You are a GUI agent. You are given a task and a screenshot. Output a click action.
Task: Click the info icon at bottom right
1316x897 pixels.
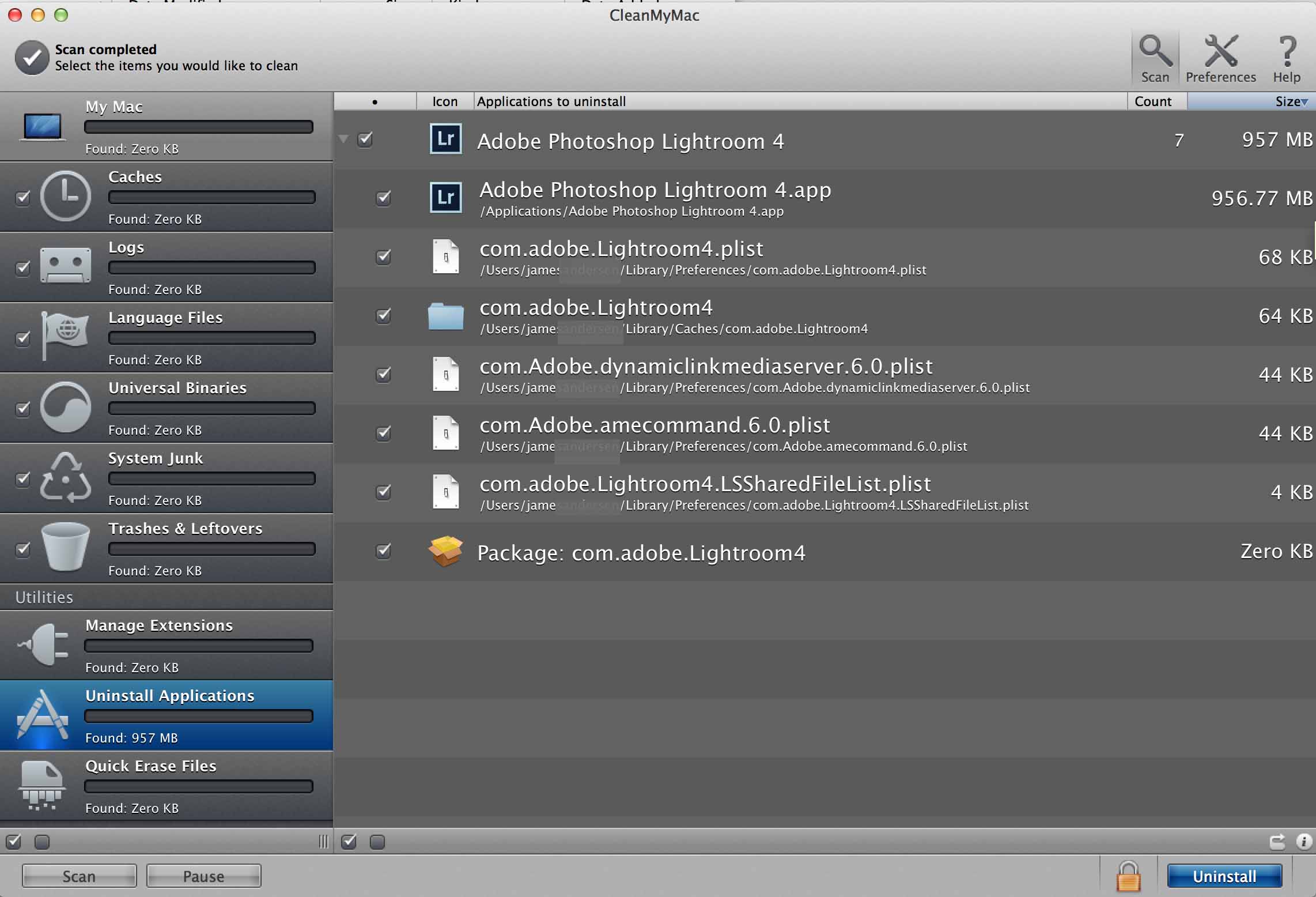point(1303,842)
